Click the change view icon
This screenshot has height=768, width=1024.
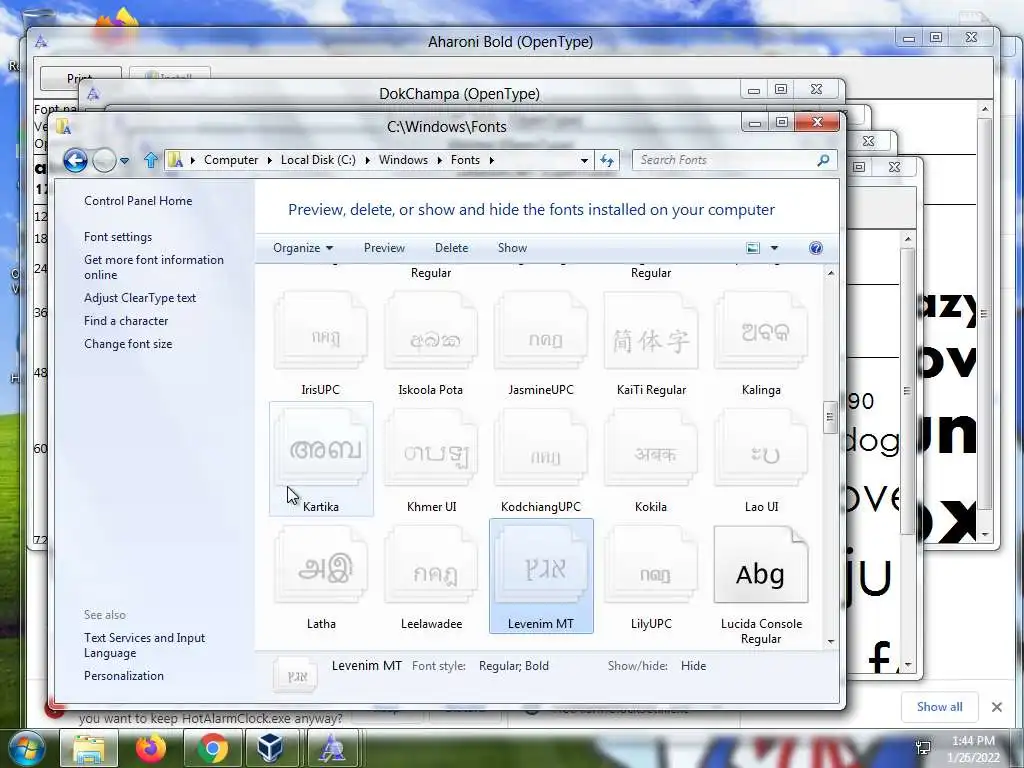tap(753, 248)
